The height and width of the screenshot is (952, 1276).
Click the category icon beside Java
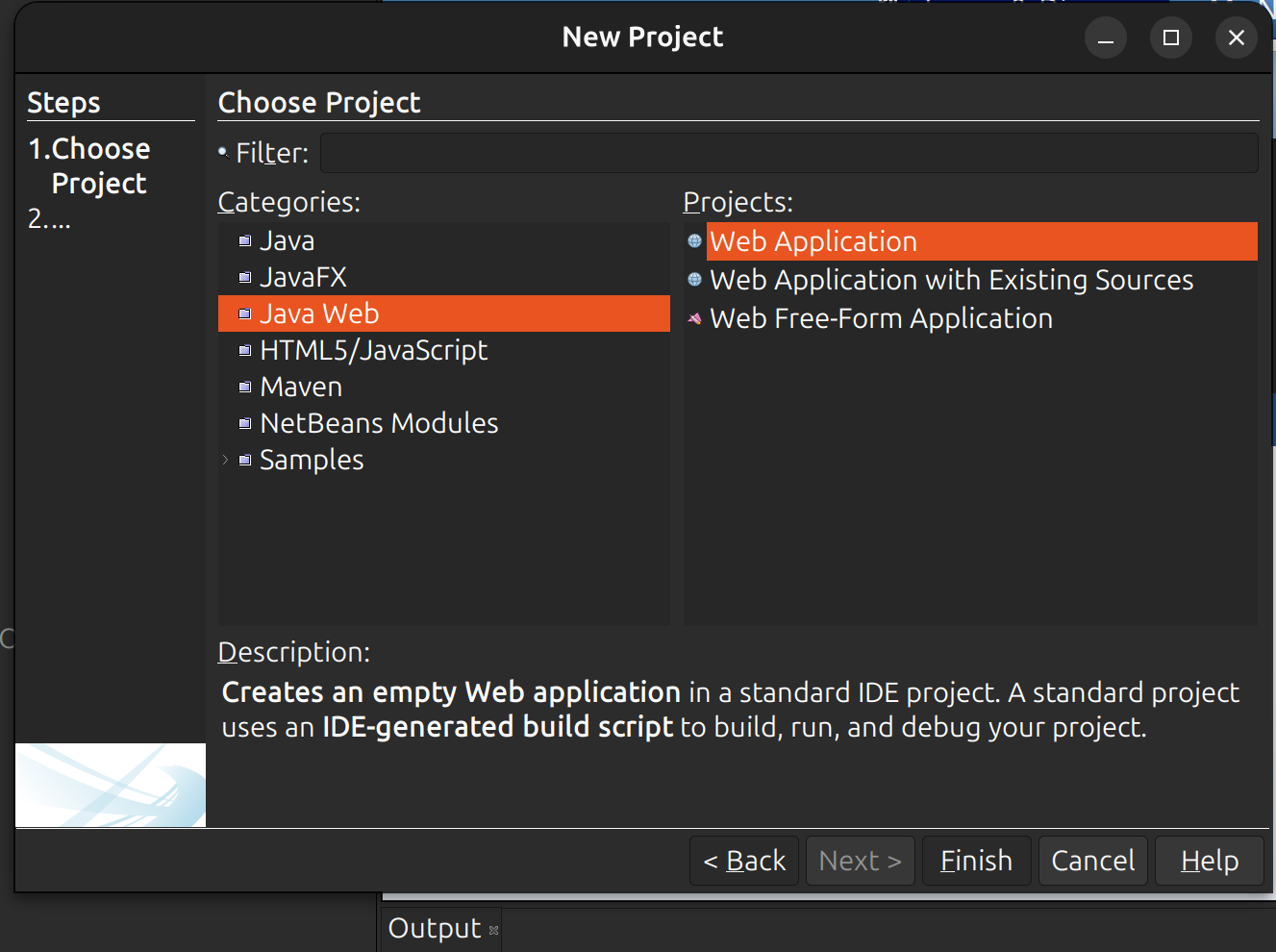[244, 240]
